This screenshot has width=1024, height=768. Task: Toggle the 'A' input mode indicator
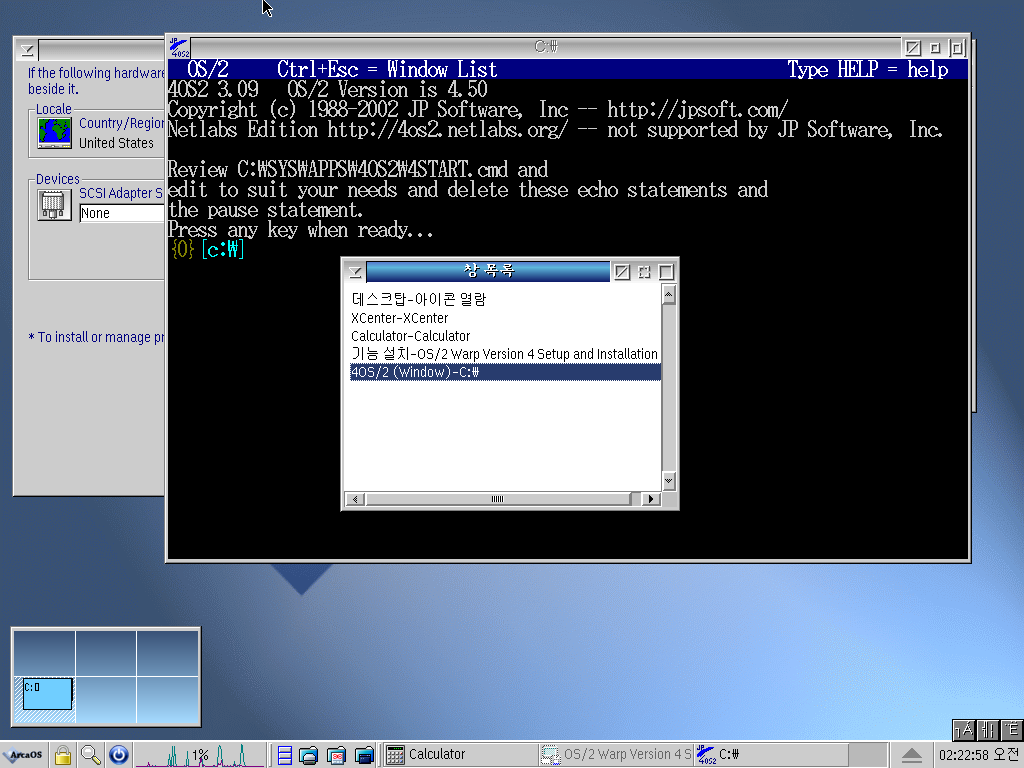(963, 730)
